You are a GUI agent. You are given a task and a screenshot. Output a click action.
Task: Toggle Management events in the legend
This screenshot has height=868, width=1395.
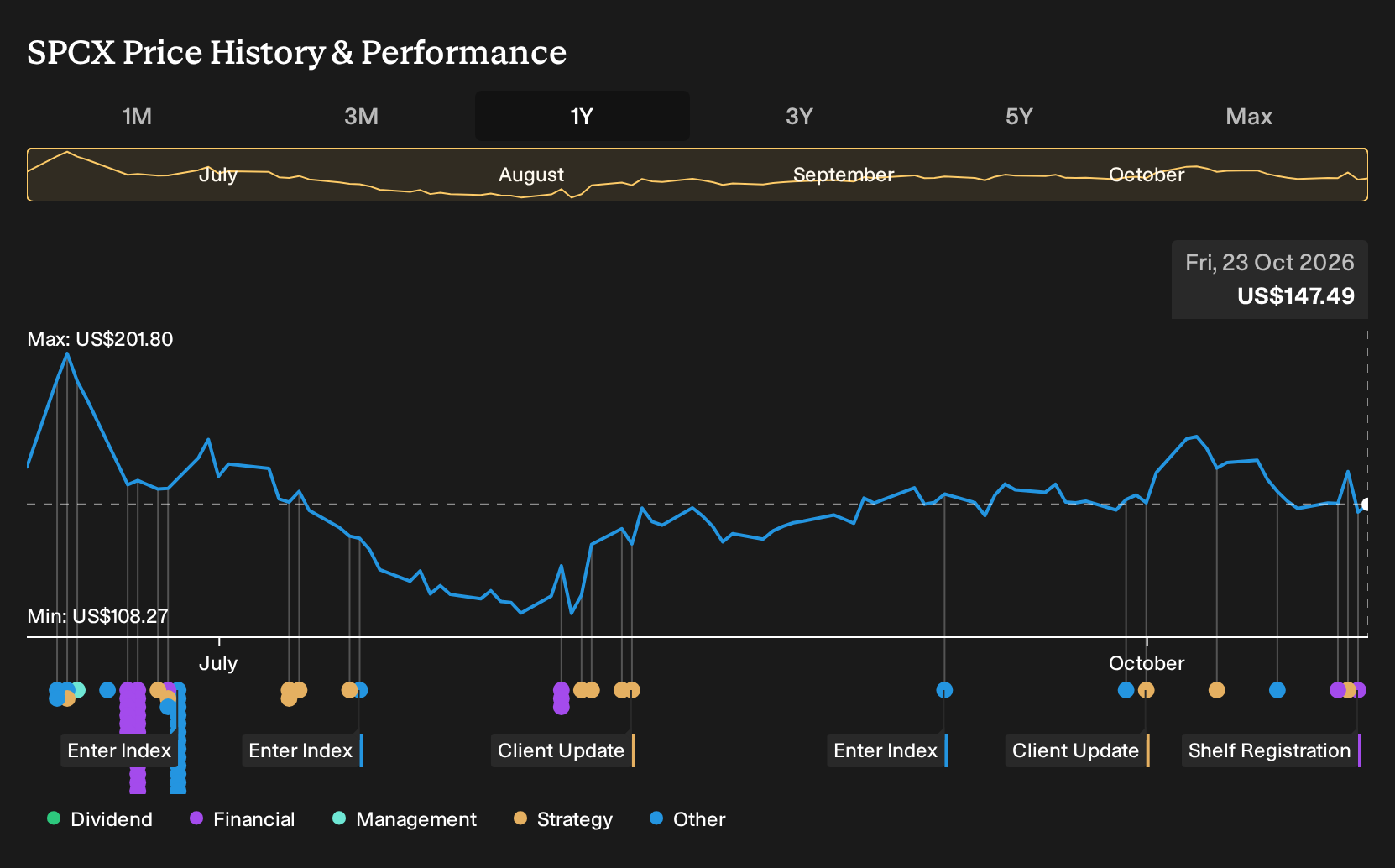click(x=405, y=819)
